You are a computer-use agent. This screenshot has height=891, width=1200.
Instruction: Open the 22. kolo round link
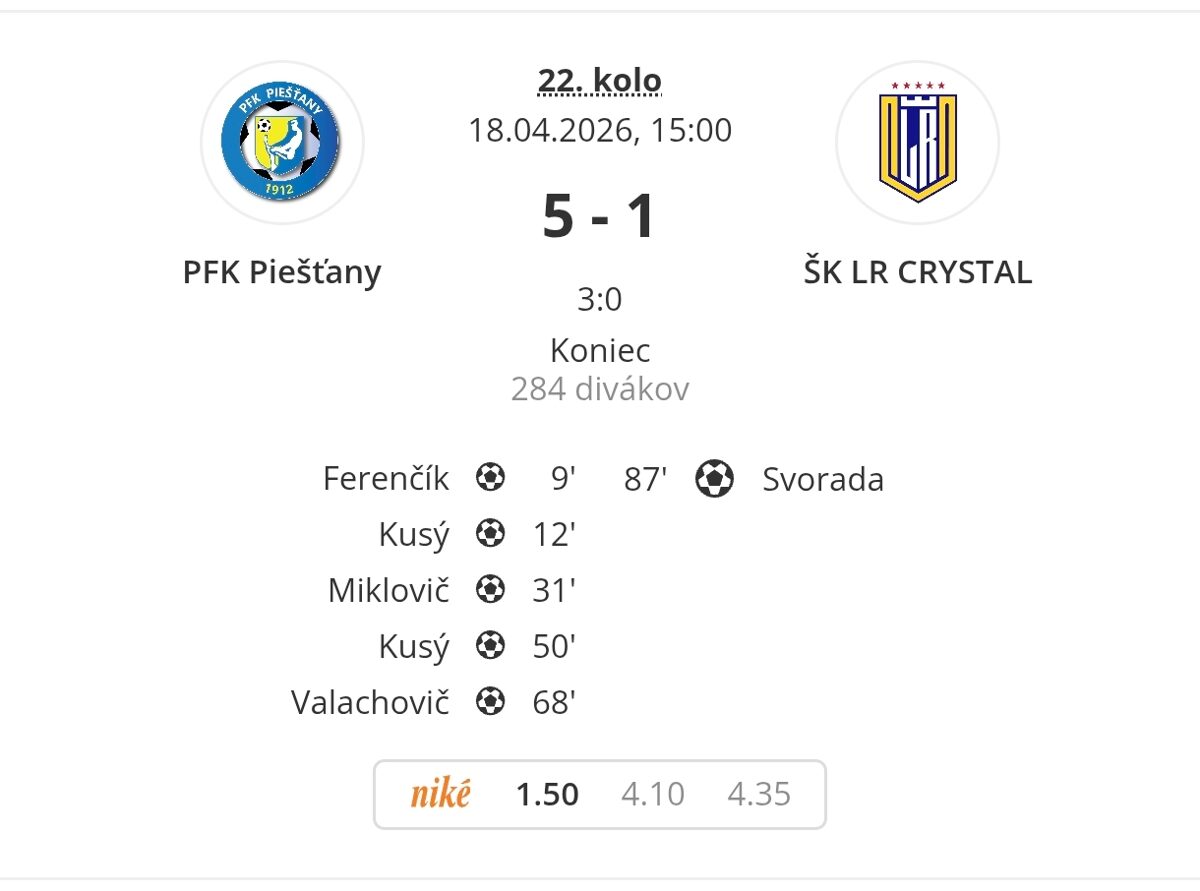[x=600, y=80]
